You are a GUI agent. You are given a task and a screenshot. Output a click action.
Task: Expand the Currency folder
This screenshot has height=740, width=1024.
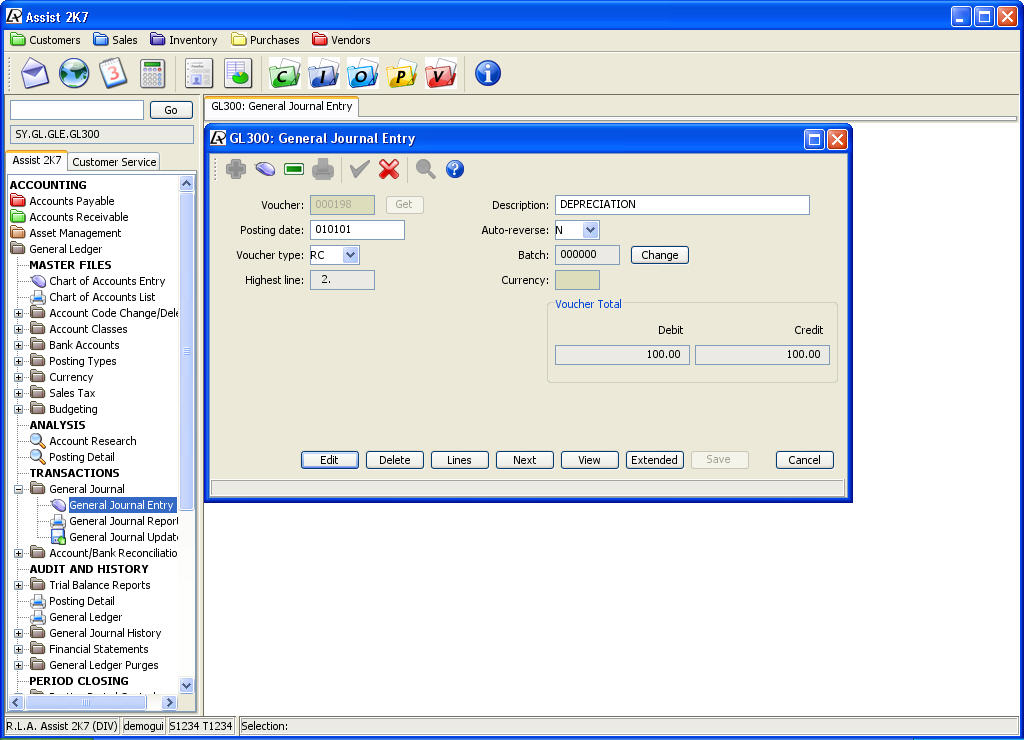coord(19,378)
